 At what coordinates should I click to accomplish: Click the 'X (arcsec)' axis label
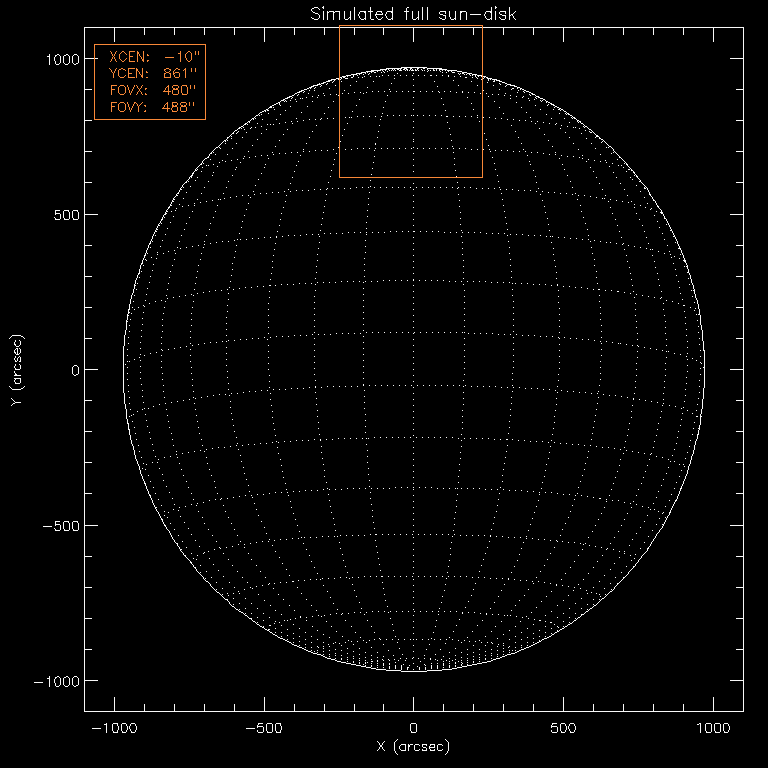[x=413, y=747]
